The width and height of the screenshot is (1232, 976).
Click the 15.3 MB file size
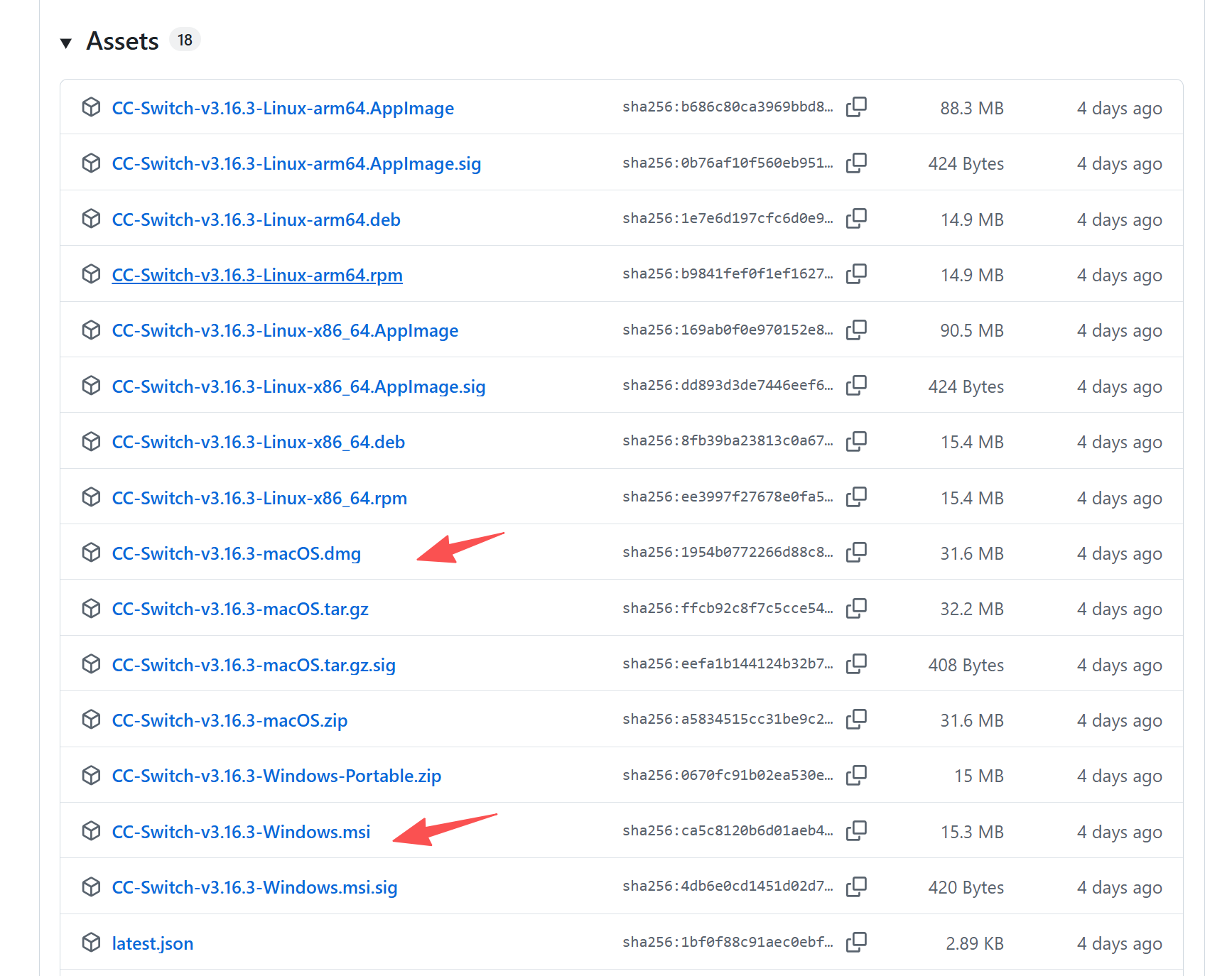[972, 832]
